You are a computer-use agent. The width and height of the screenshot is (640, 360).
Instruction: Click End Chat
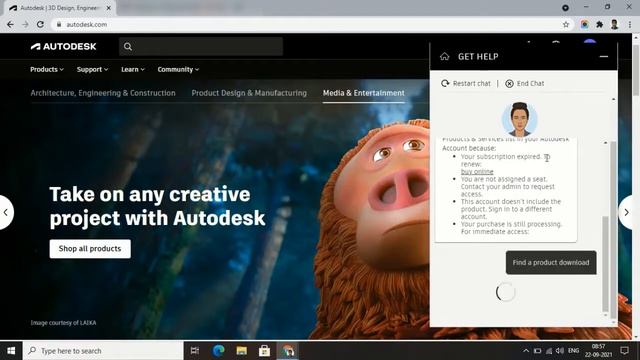pos(524,83)
